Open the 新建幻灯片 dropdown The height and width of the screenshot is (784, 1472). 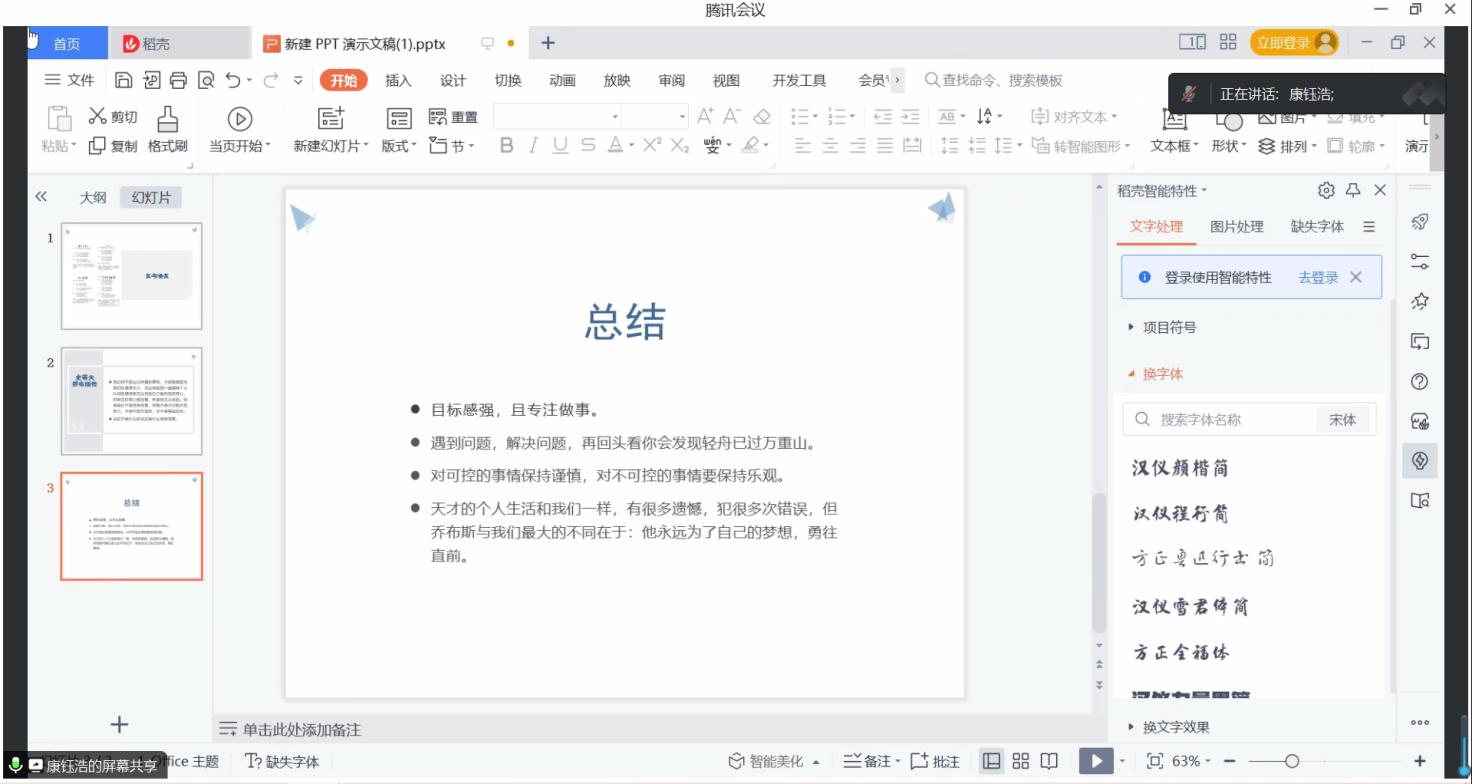pyautogui.click(x=331, y=146)
